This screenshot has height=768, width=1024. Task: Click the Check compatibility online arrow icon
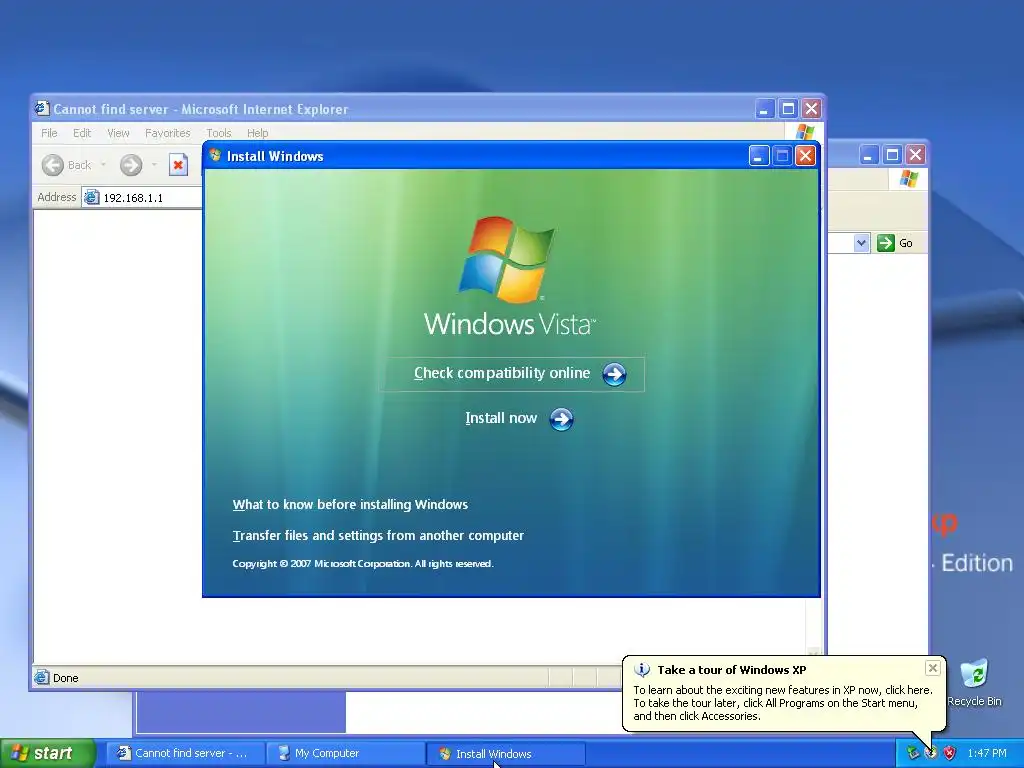click(x=614, y=374)
